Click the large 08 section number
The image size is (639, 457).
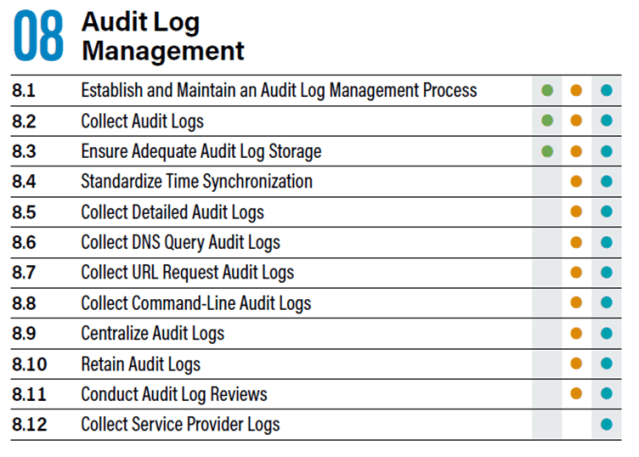coord(40,37)
